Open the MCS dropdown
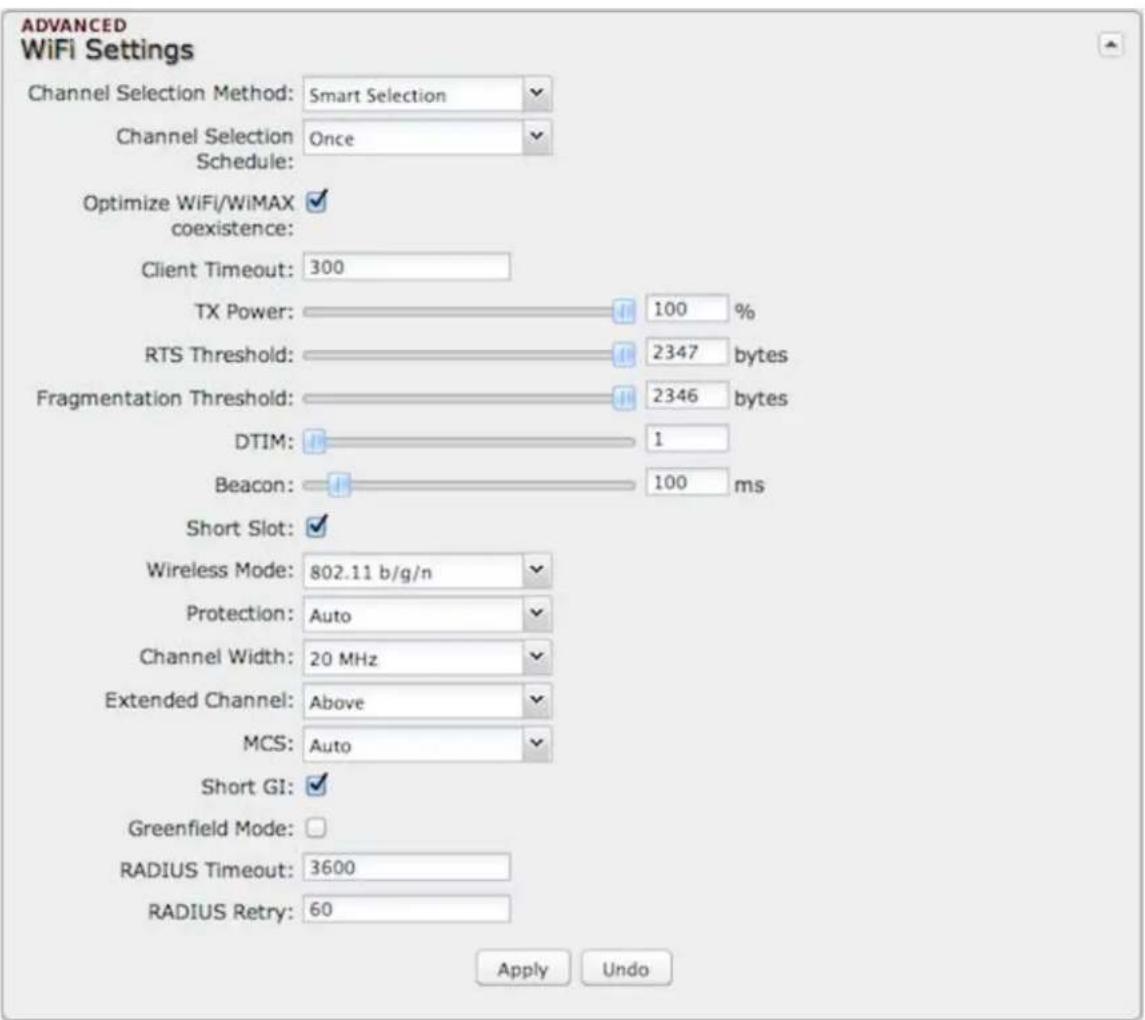 point(427,744)
